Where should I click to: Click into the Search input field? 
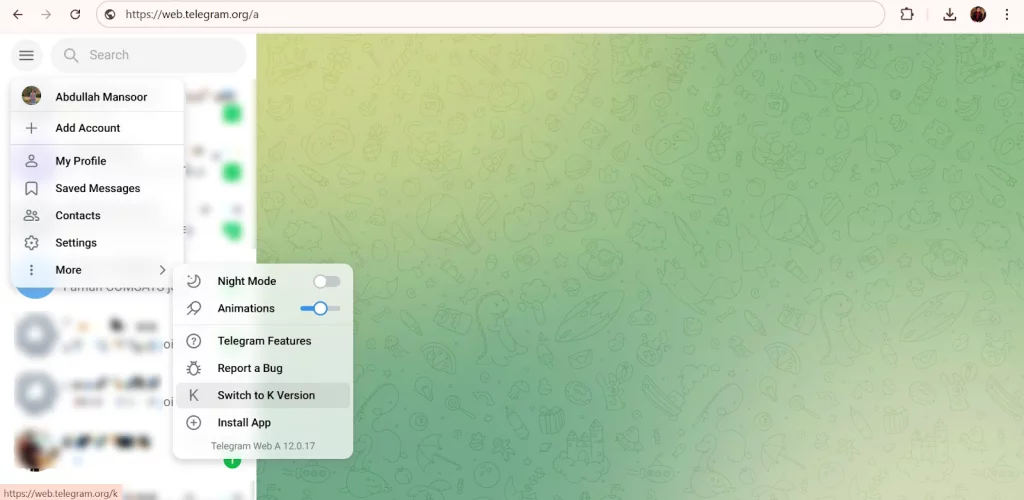coord(148,55)
